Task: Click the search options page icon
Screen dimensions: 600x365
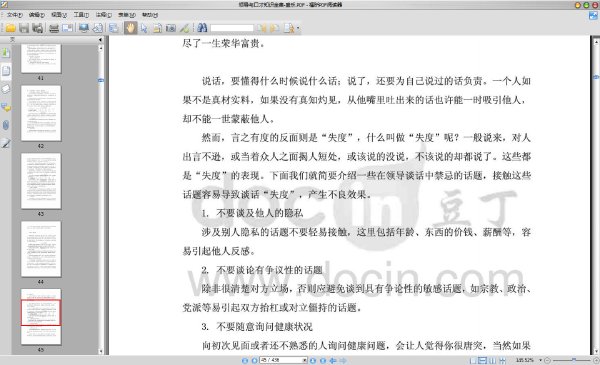Action: pos(289,28)
